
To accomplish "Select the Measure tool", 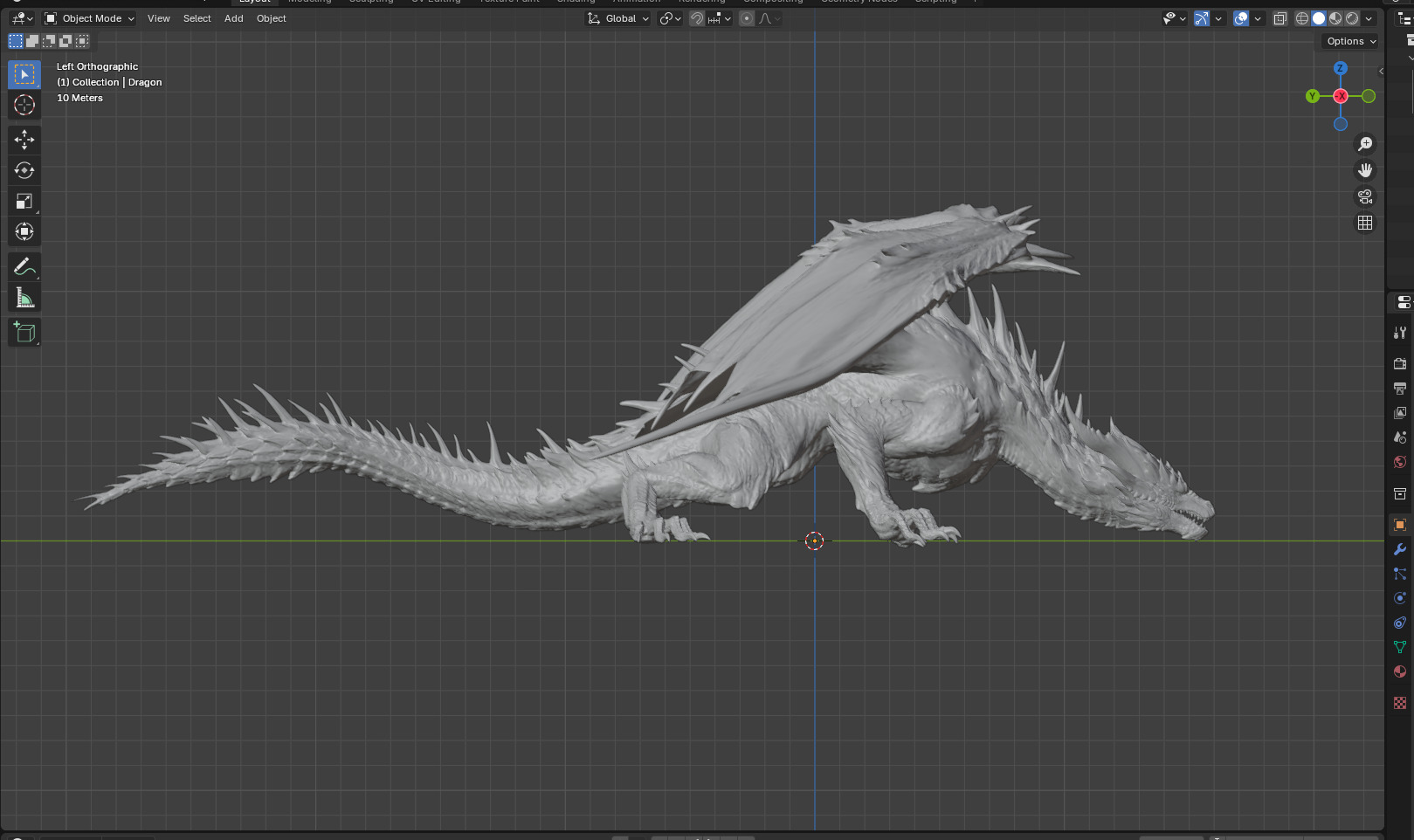I will pos(24,298).
